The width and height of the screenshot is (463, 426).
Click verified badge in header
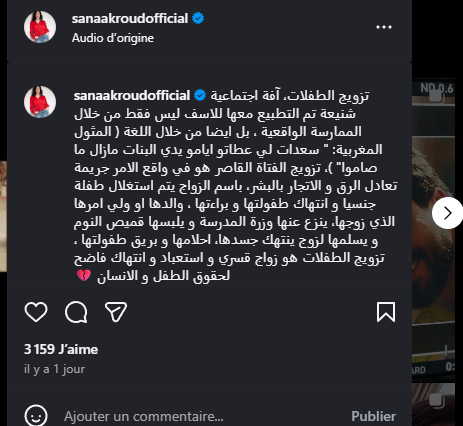[x=198, y=18]
